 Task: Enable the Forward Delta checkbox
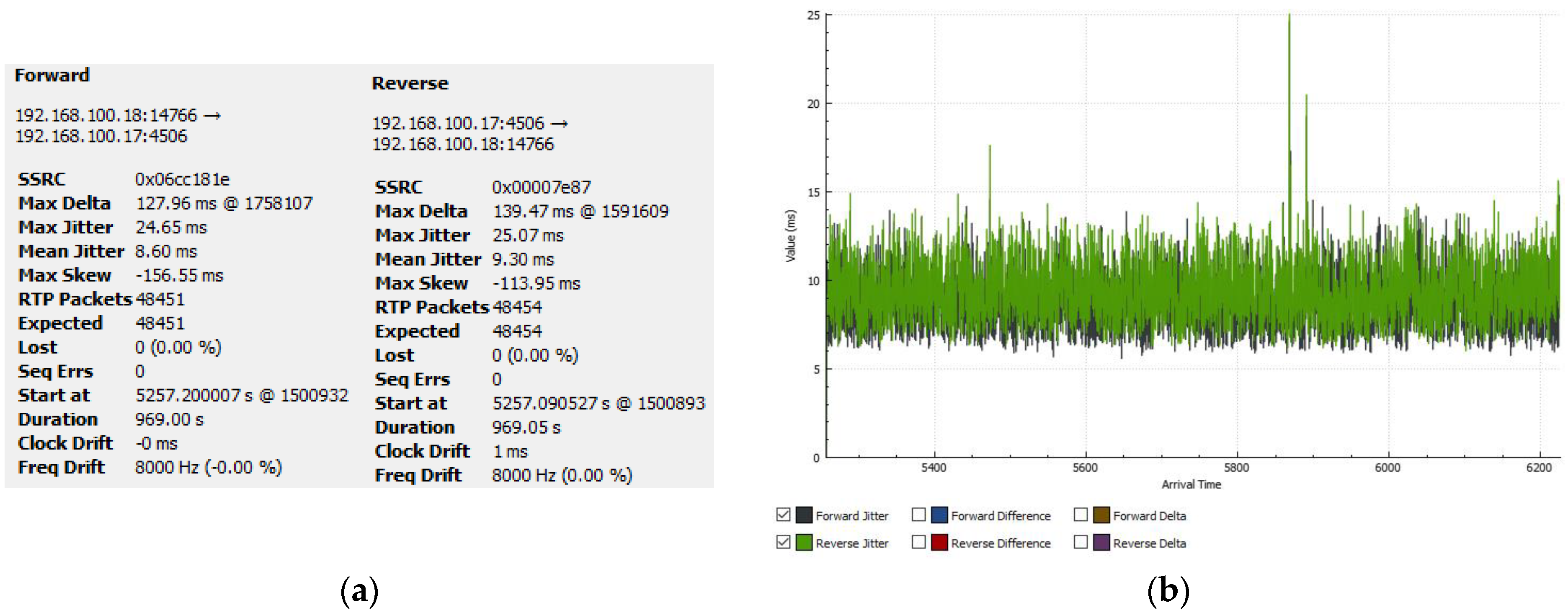(1081, 515)
